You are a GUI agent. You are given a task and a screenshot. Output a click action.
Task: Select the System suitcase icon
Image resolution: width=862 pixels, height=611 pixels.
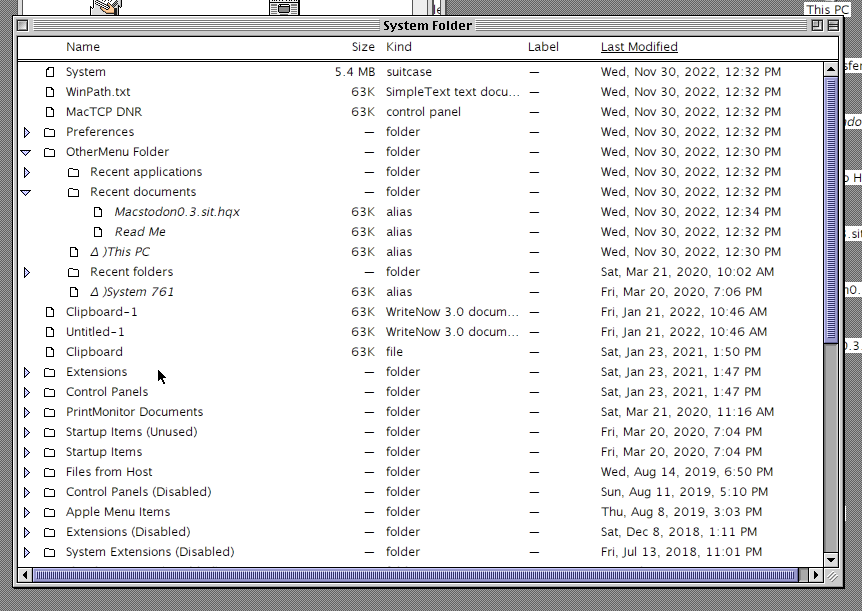(x=52, y=72)
